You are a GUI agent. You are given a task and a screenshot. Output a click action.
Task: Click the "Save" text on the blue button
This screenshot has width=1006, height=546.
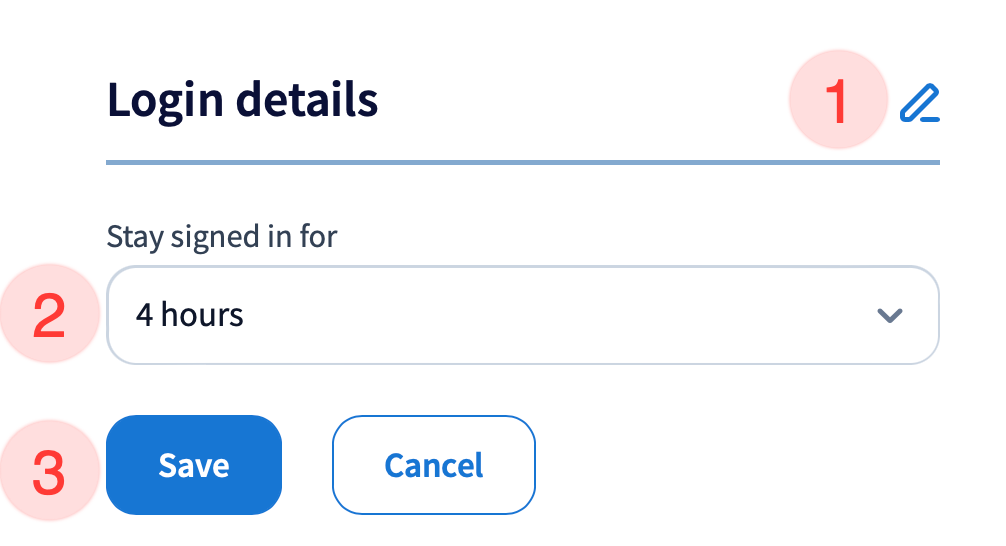pos(194,465)
